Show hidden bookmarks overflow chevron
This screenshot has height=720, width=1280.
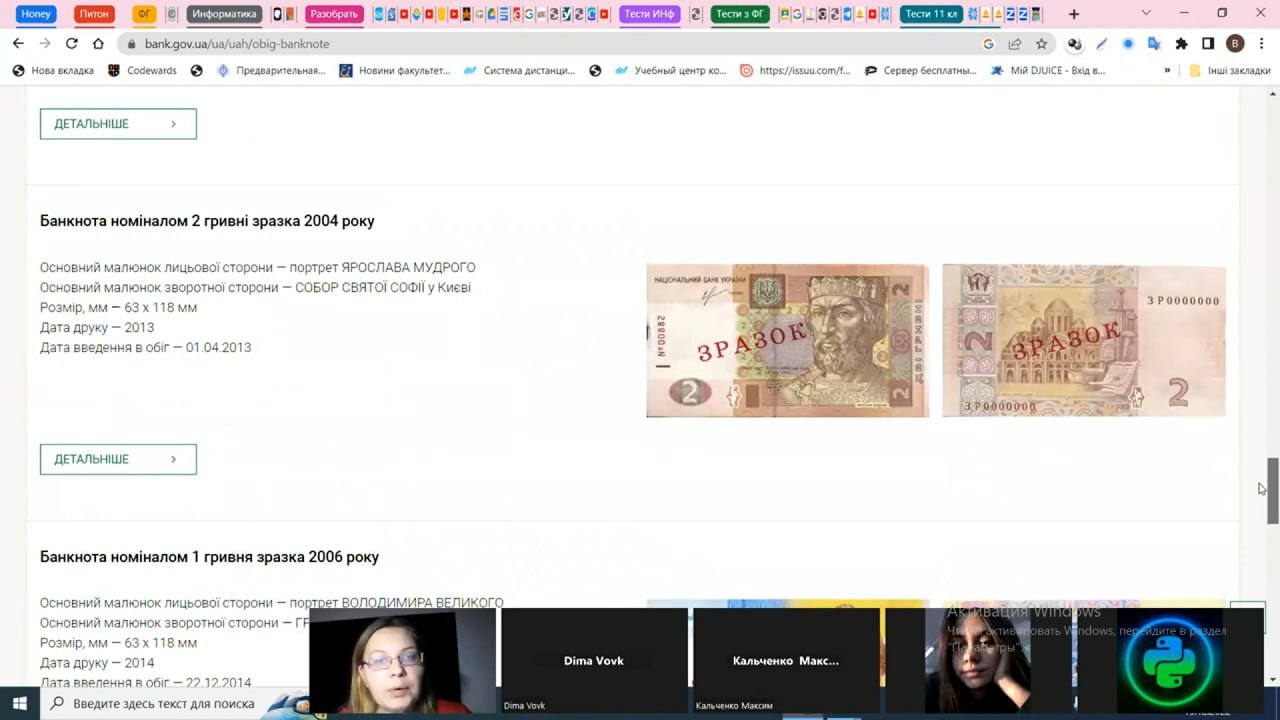[x=1167, y=71]
